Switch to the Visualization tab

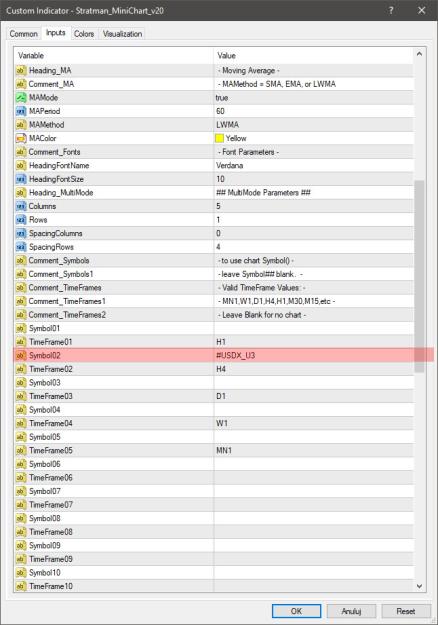point(122,34)
